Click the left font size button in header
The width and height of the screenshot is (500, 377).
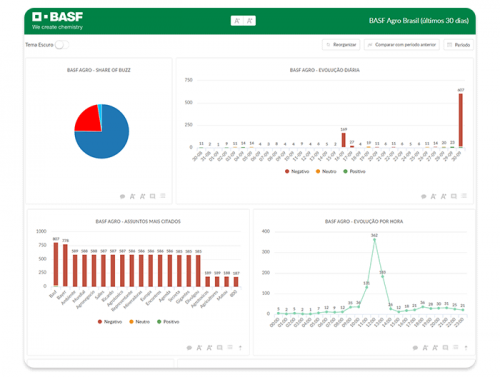tap(237, 21)
